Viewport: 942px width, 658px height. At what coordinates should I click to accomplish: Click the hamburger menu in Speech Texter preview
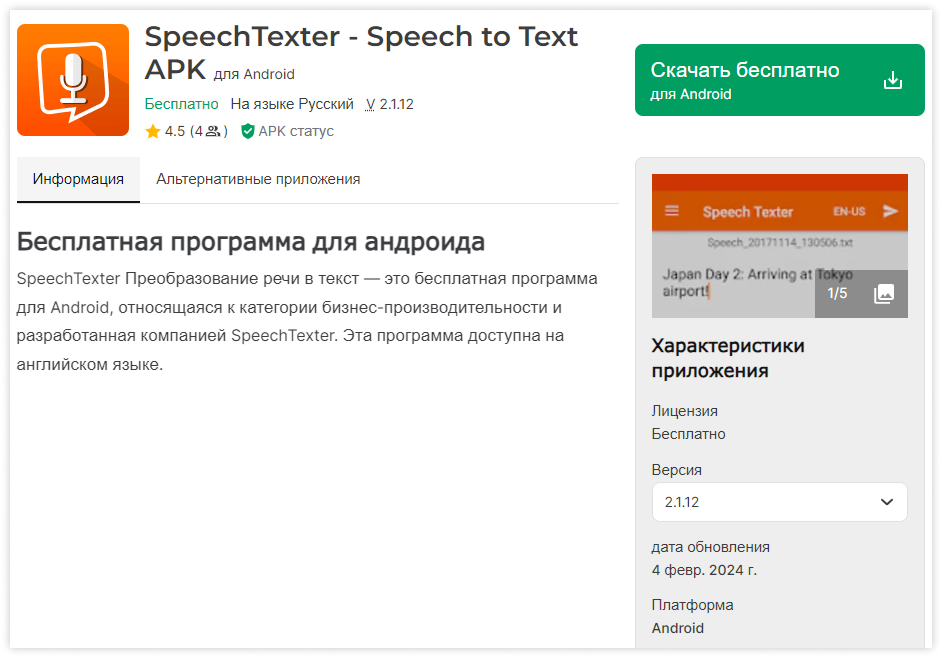click(x=672, y=211)
